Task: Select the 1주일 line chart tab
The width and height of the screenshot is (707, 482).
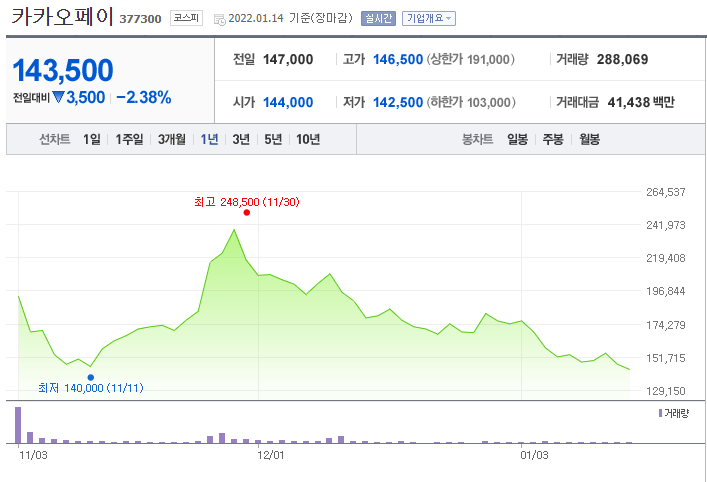Action: (x=129, y=139)
